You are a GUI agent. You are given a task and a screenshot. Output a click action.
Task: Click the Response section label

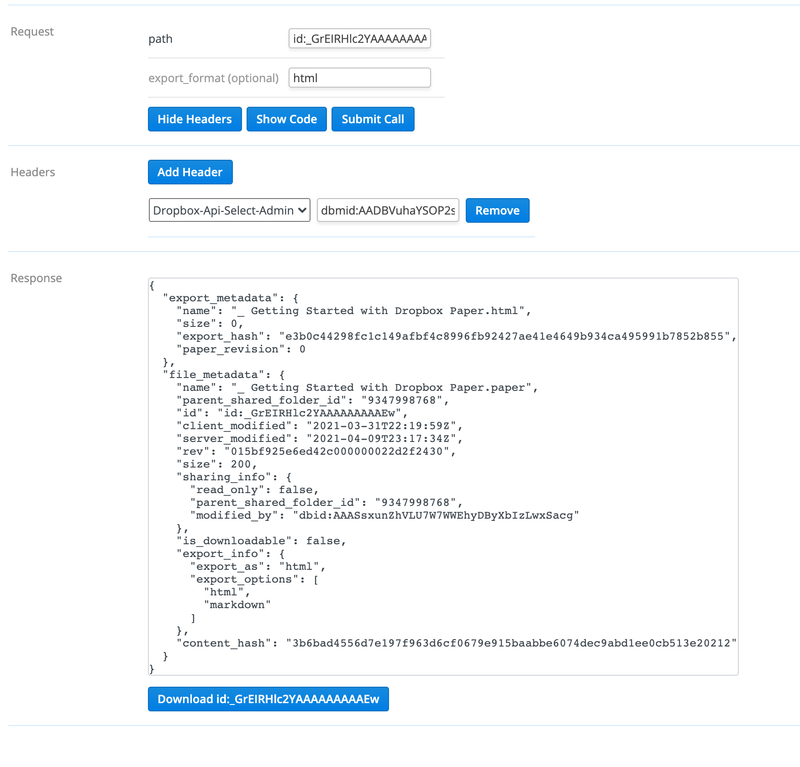[x=36, y=279]
